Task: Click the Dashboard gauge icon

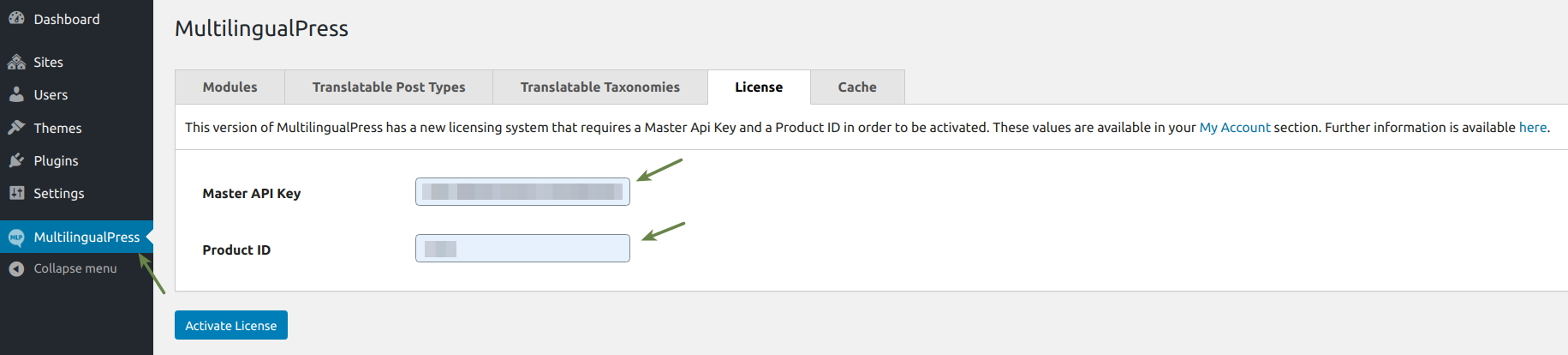Action: click(x=16, y=18)
